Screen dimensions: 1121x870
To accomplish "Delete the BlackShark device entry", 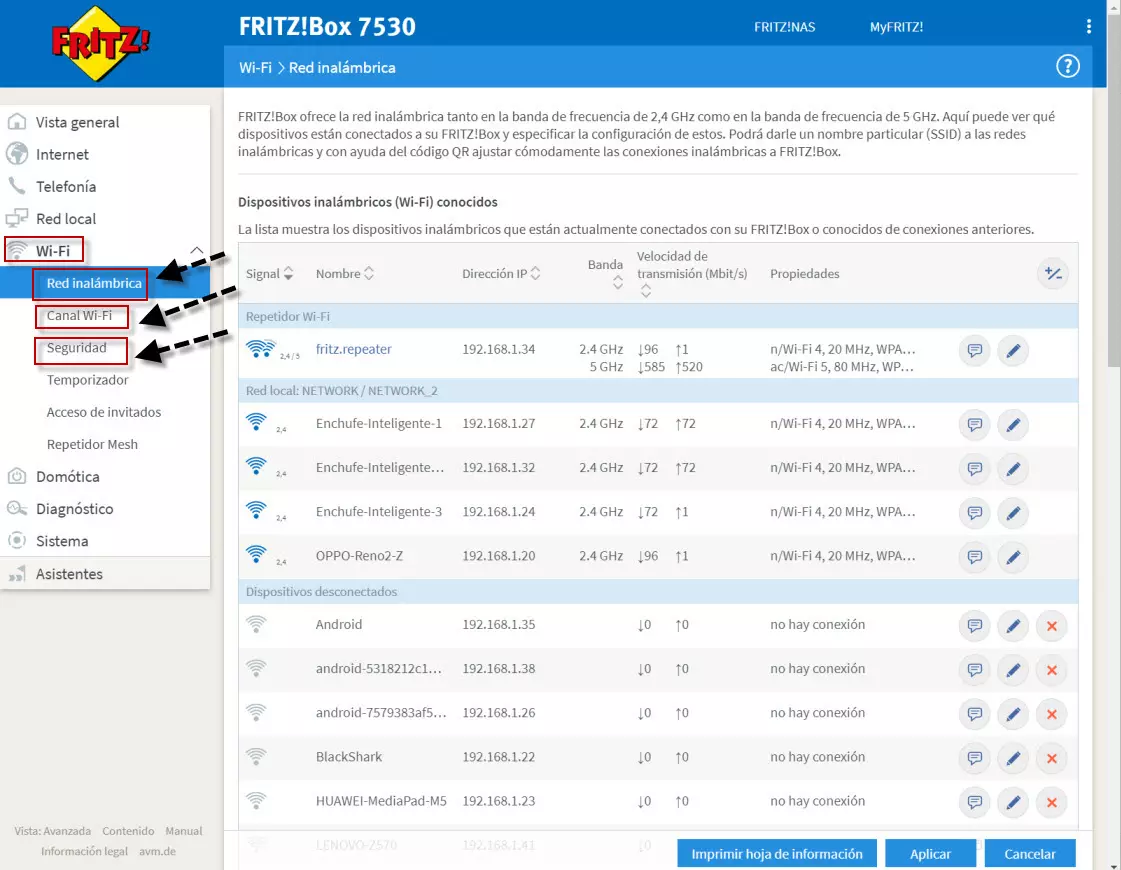I will pos(1052,758).
